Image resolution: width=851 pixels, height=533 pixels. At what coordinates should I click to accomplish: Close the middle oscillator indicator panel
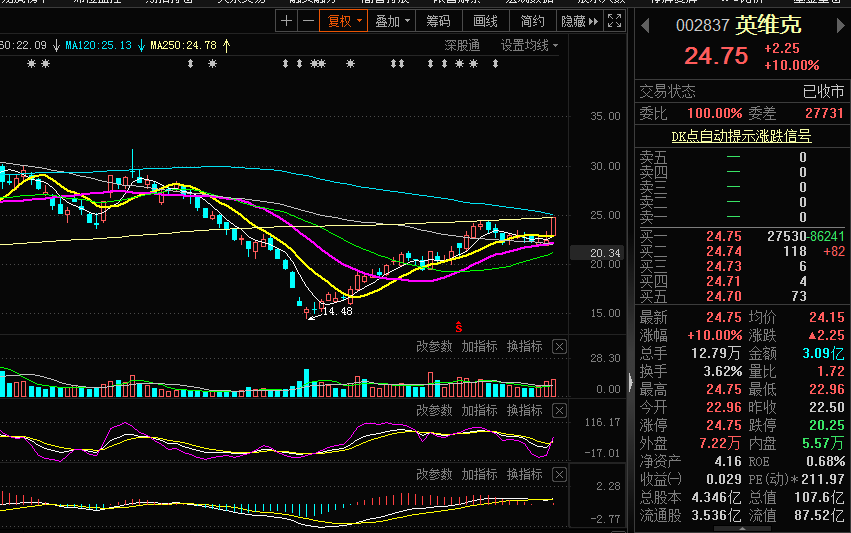(x=560, y=410)
